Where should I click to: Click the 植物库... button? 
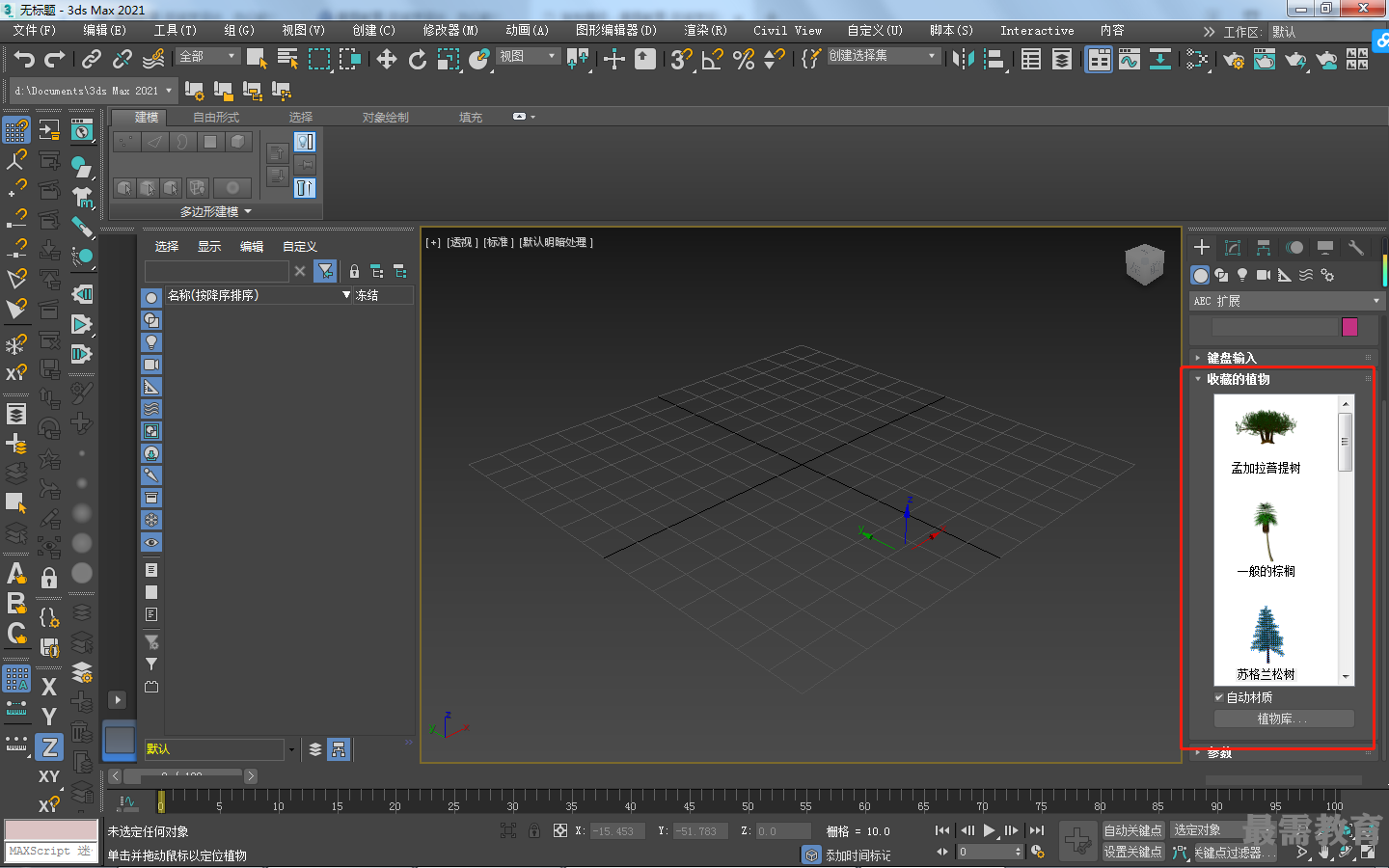point(1284,719)
